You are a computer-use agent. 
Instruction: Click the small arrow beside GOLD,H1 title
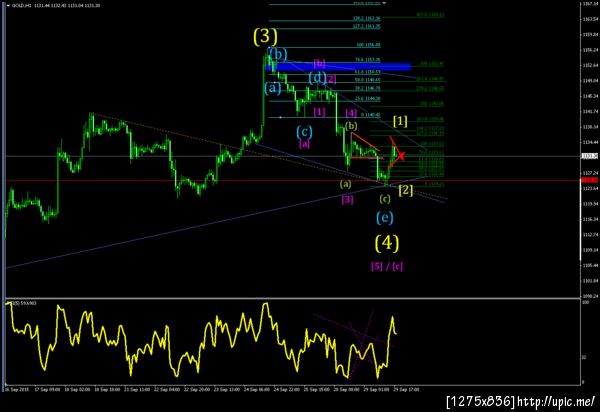[8, 6]
